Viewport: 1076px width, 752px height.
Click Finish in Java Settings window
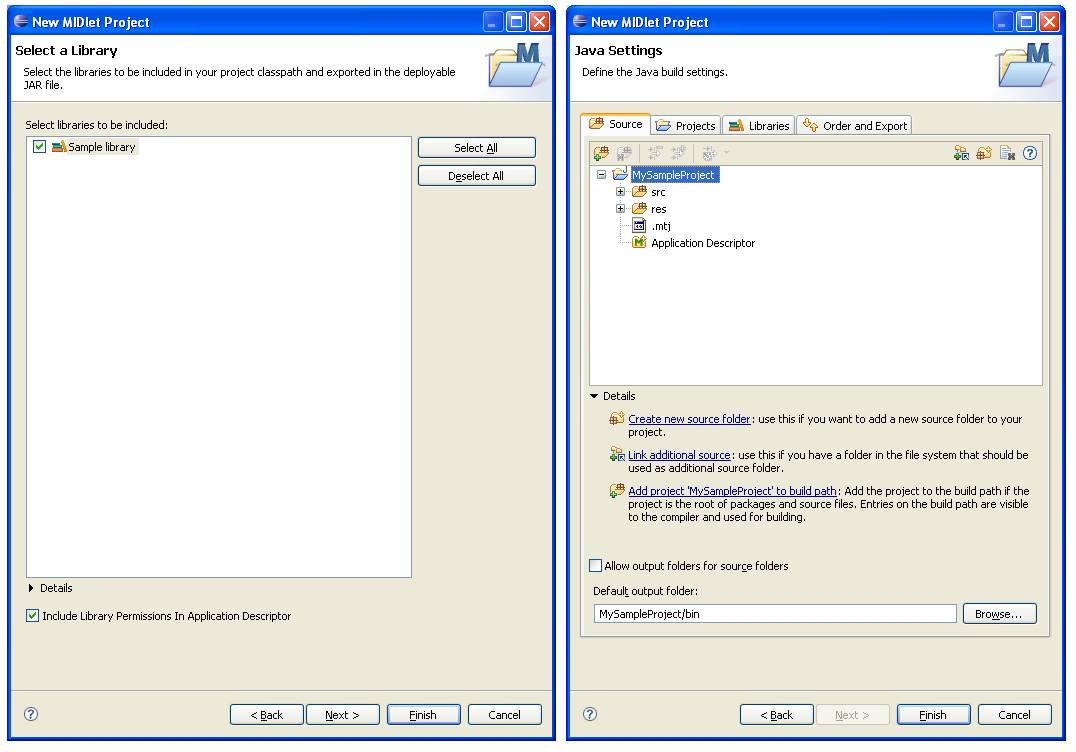(x=933, y=714)
